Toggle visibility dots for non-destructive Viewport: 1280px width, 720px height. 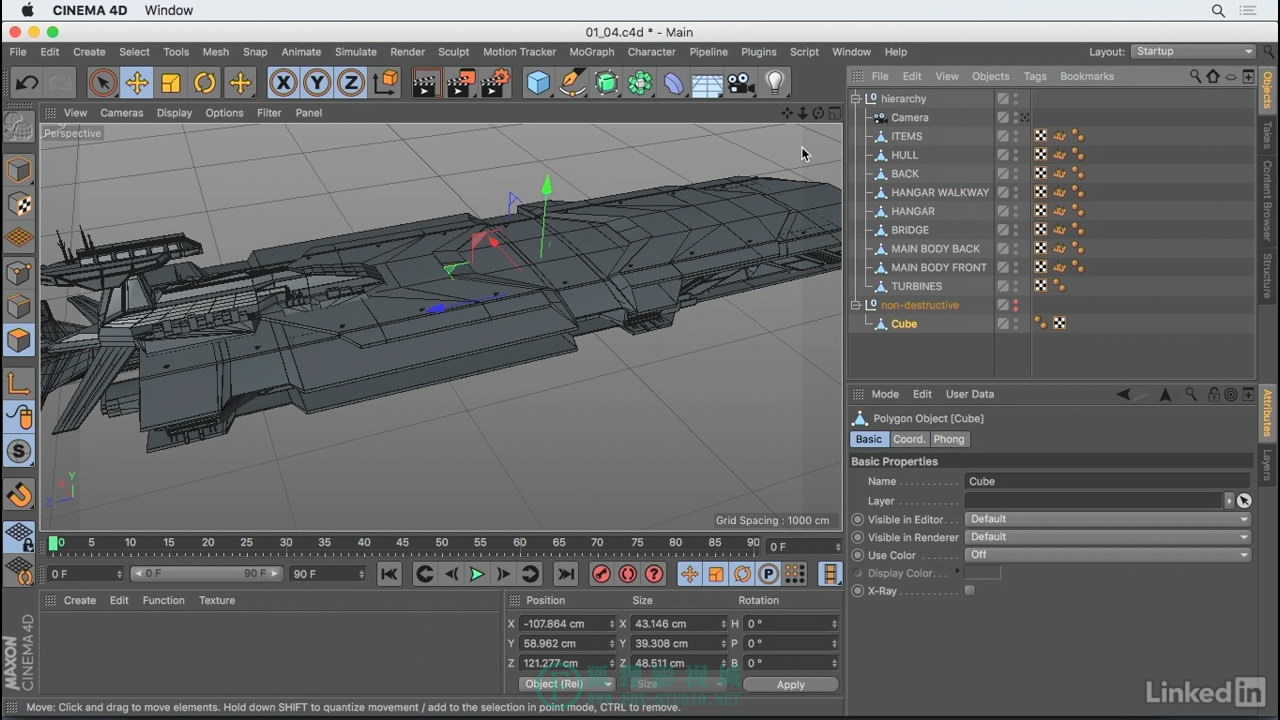click(x=1016, y=305)
